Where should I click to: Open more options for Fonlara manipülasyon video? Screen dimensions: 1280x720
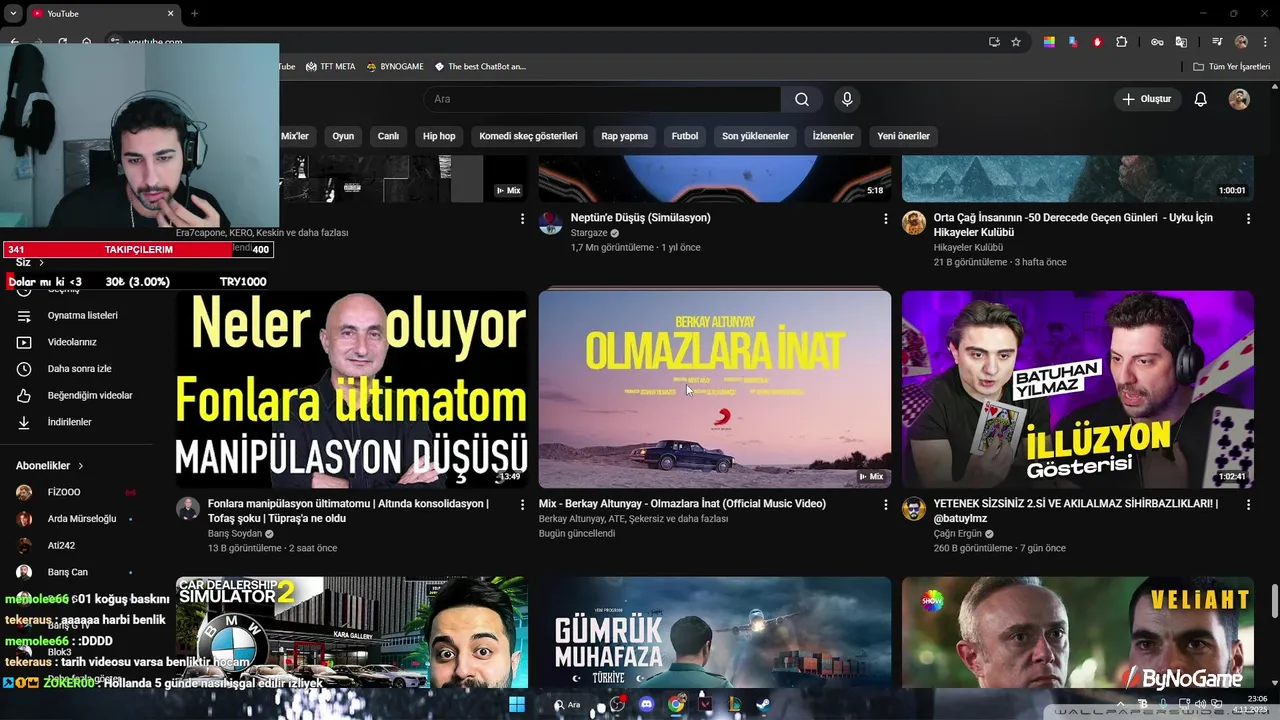point(522,505)
